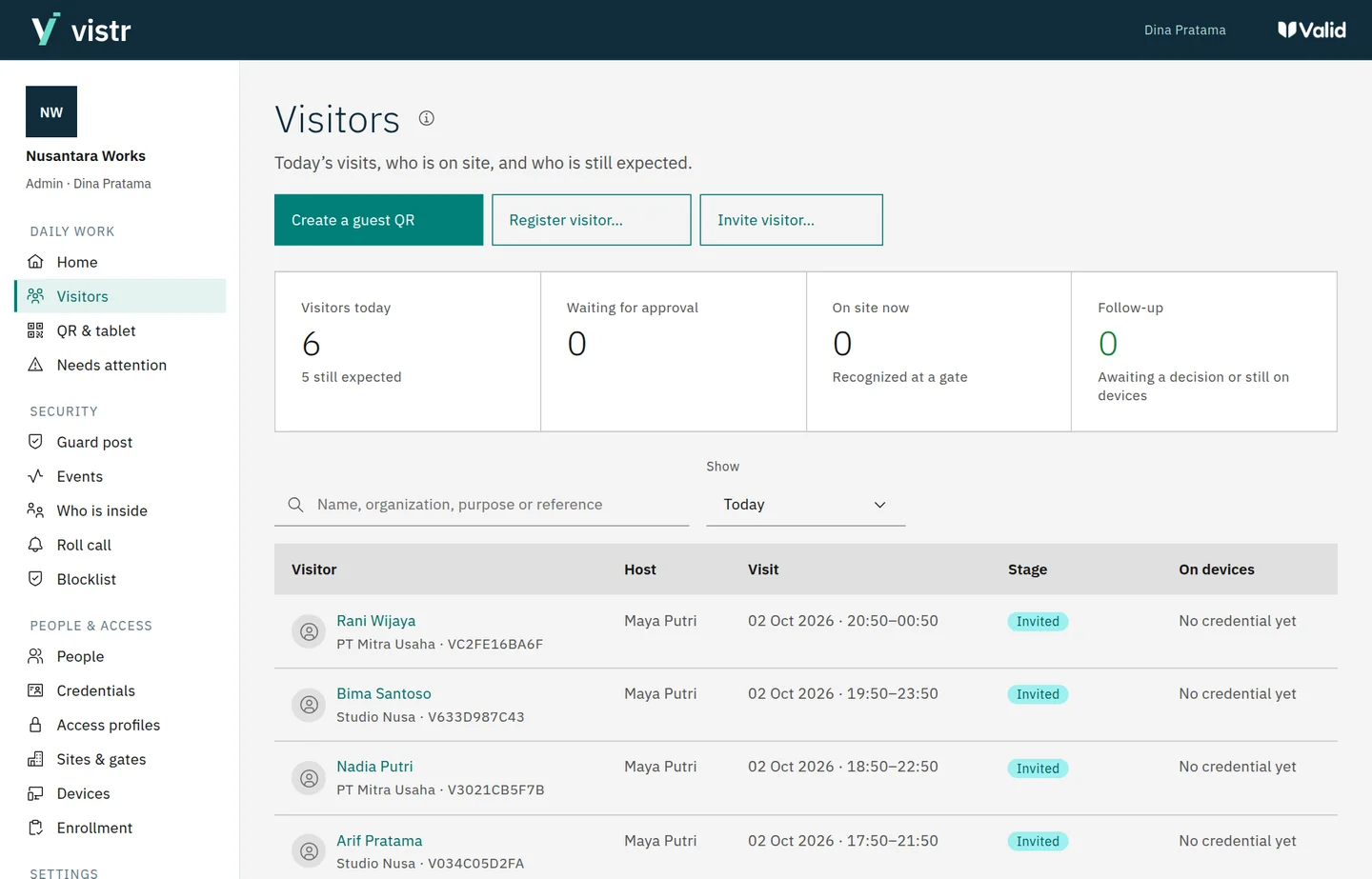Image resolution: width=1372 pixels, height=879 pixels.
Task: Click the Home house icon
Action: click(x=35, y=262)
